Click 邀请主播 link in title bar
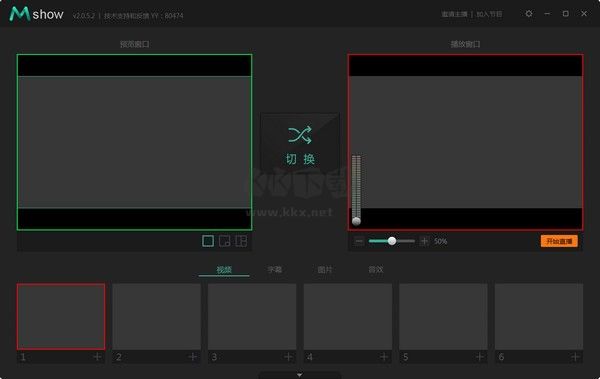 [454, 15]
